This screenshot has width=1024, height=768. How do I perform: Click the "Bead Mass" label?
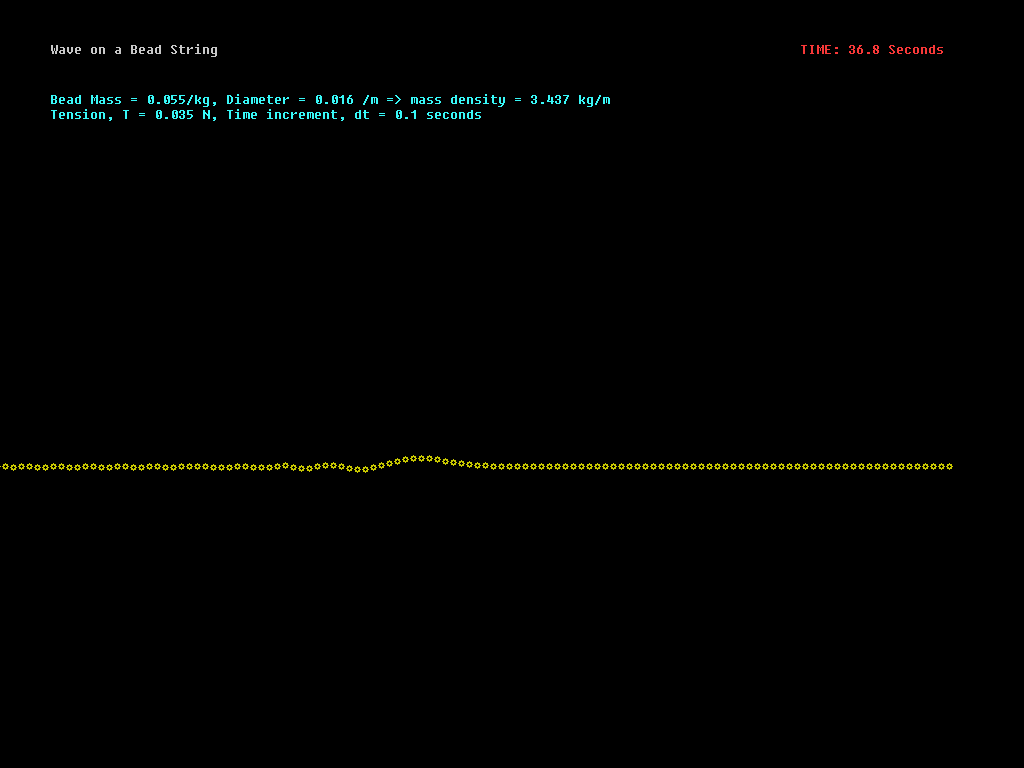pyautogui.click(x=86, y=100)
